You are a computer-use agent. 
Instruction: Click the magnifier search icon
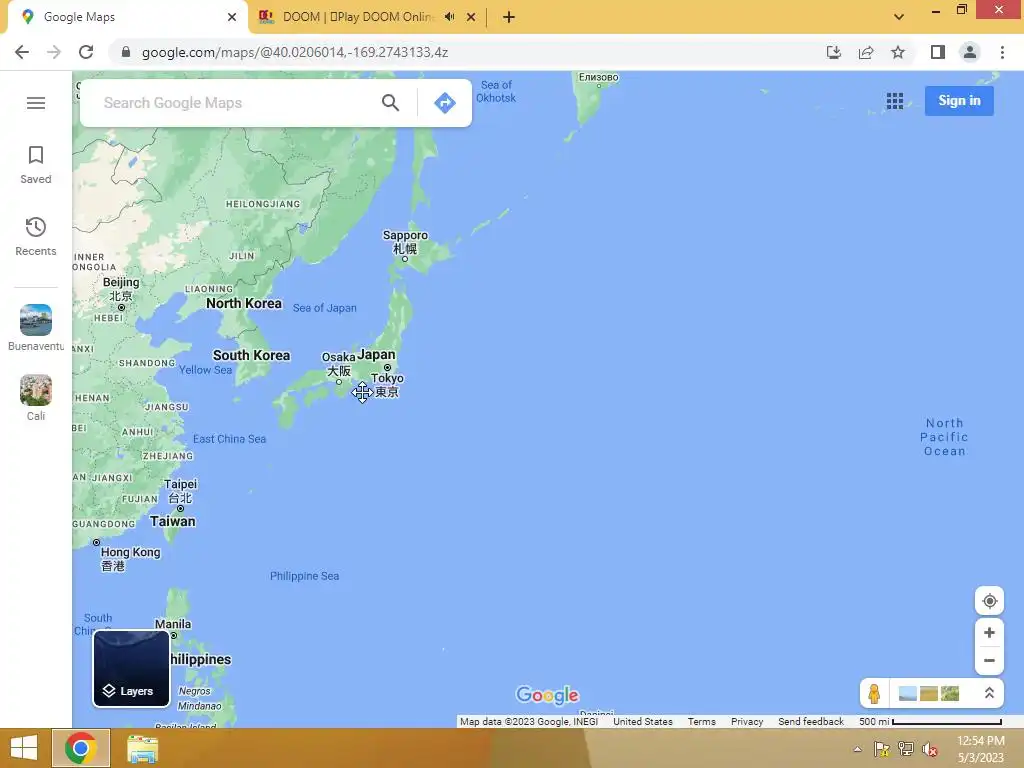pos(391,103)
